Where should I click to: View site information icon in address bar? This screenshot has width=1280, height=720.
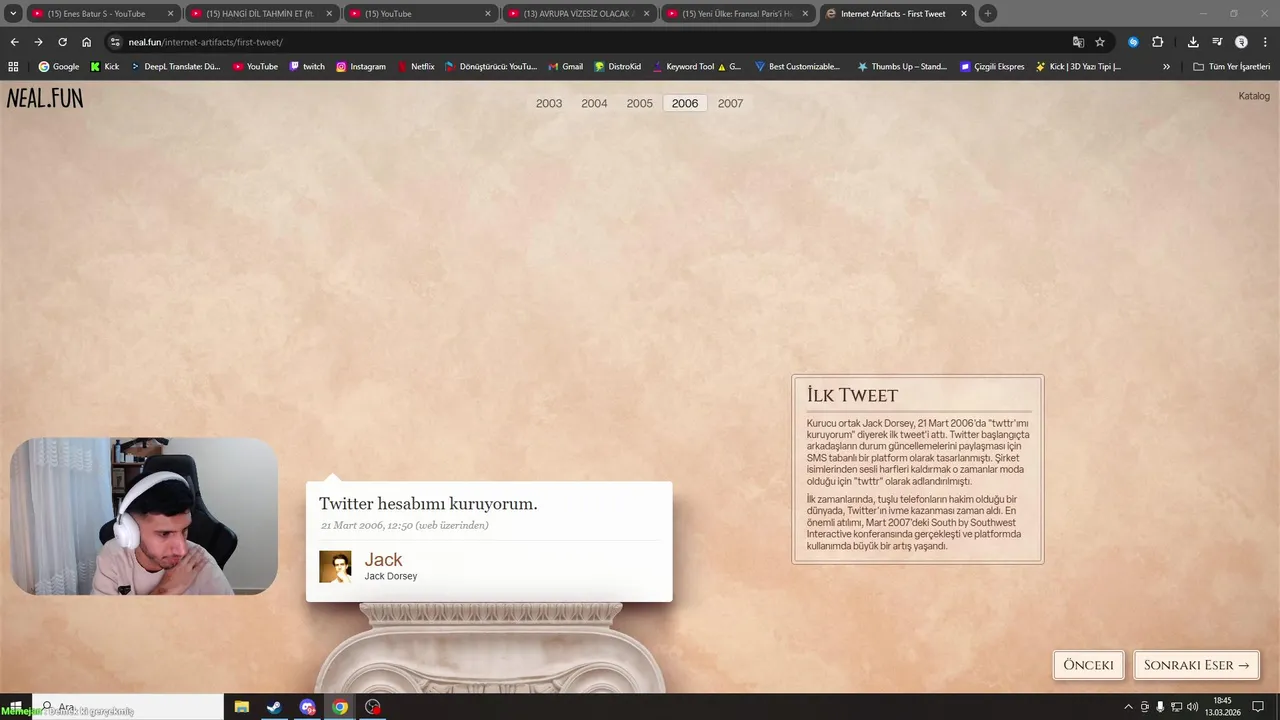[115, 42]
